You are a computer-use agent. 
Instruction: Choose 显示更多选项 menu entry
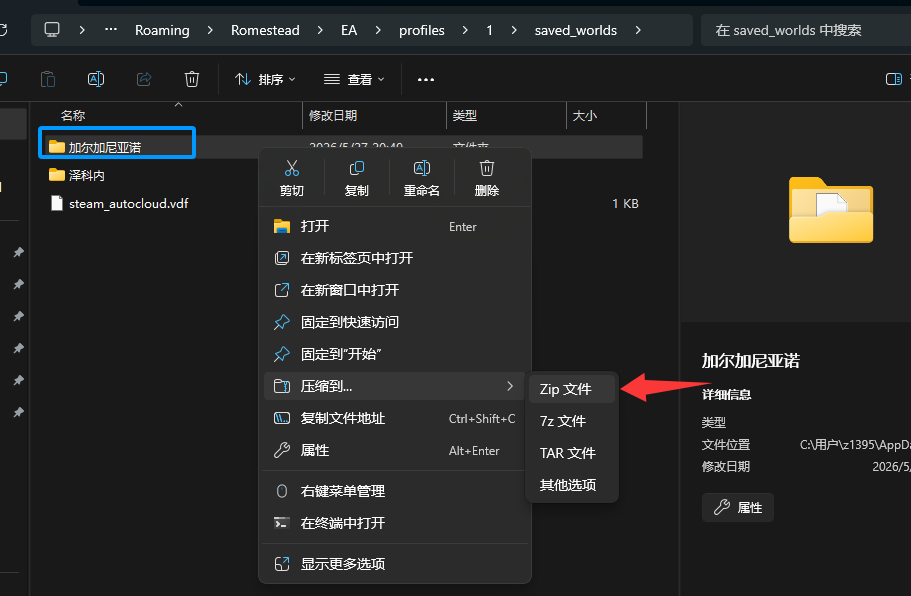[x=394, y=563]
